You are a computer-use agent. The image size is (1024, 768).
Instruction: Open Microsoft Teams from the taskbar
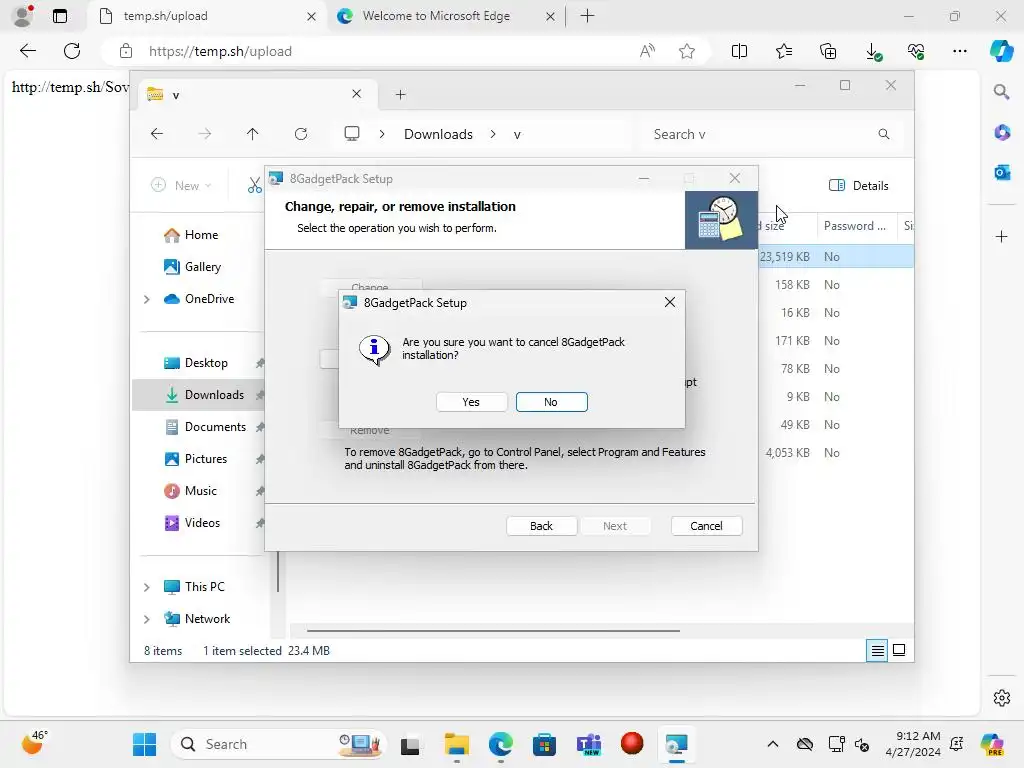(x=588, y=744)
